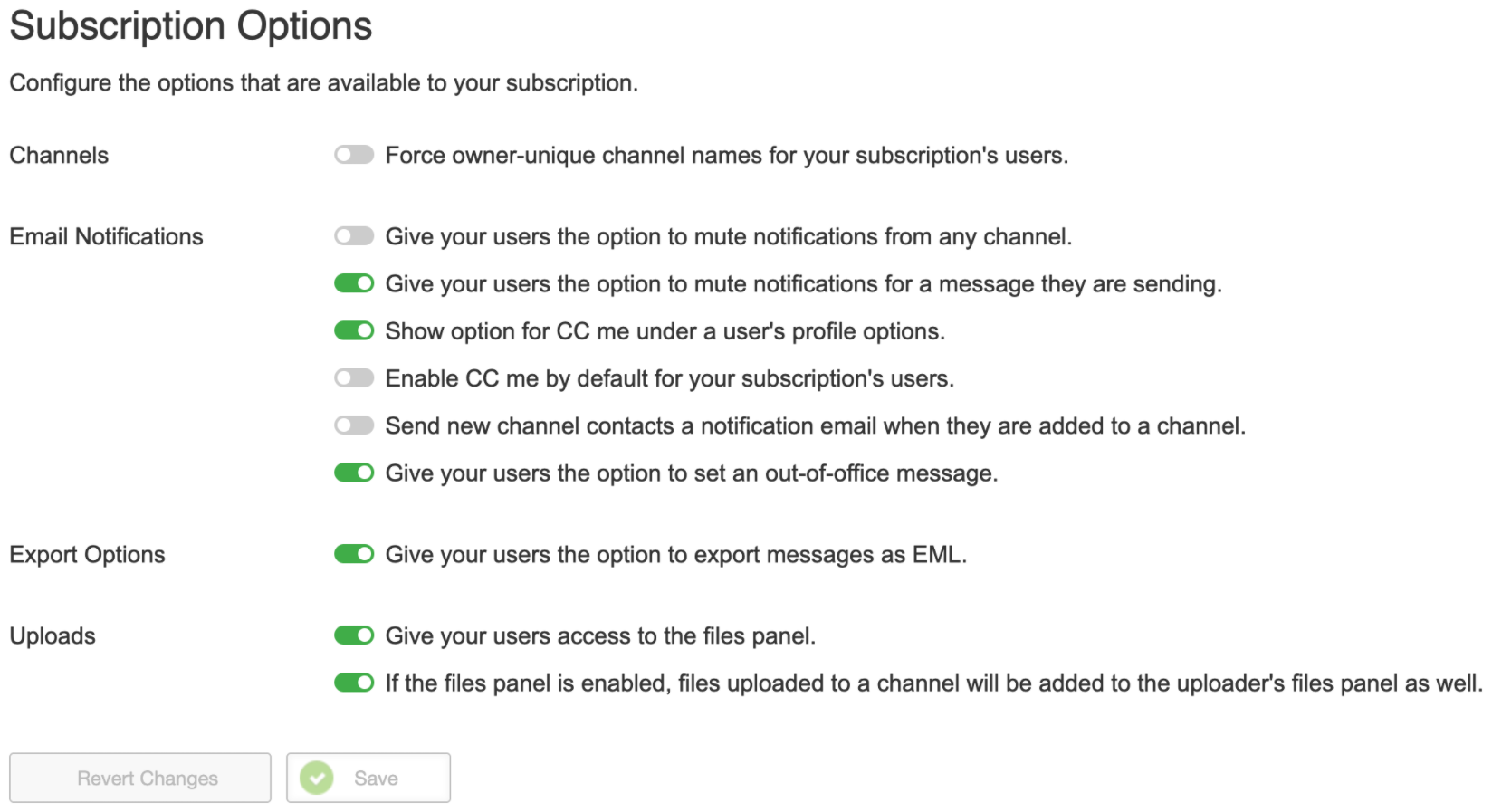Click the Channels section label
This screenshot has width=1492, height=812.
(59, 155)
